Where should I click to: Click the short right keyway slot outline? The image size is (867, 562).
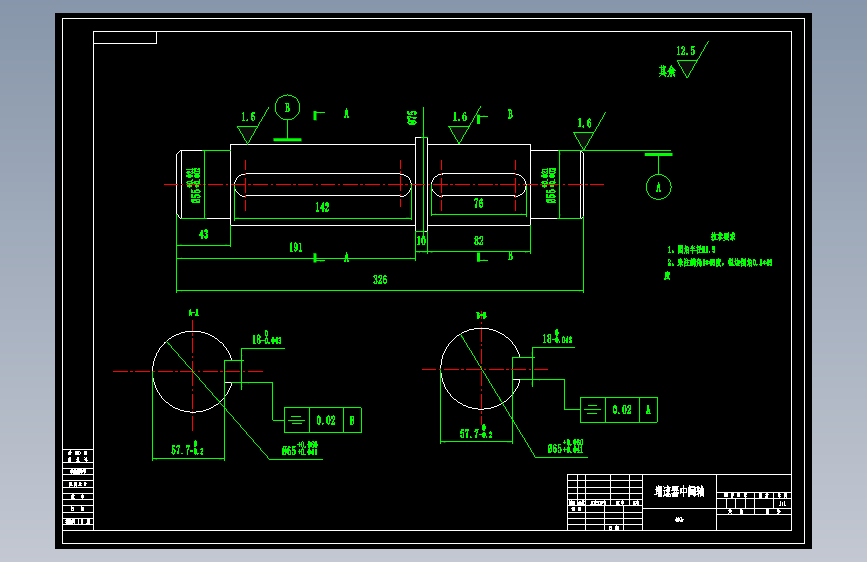coord(479,185)
